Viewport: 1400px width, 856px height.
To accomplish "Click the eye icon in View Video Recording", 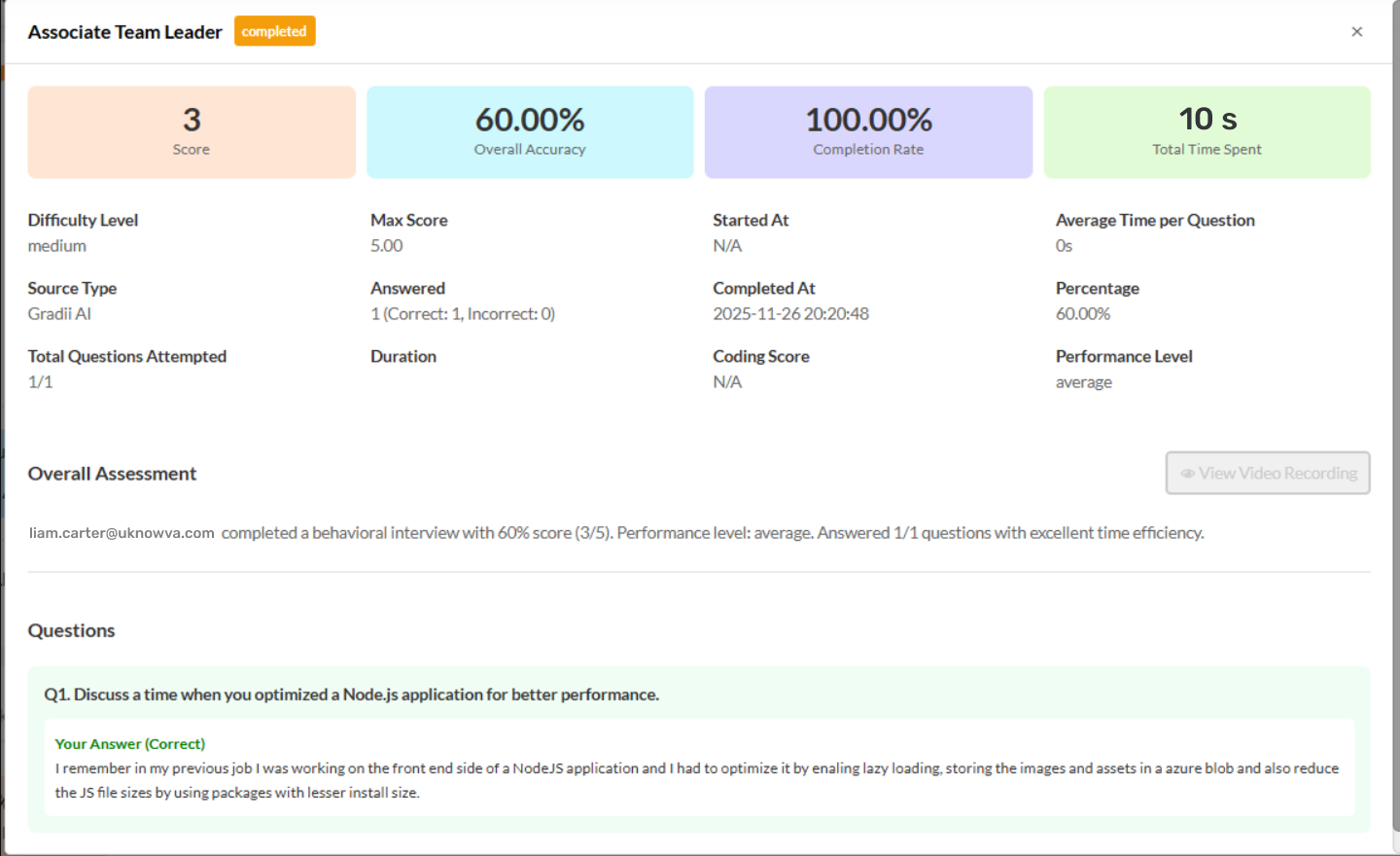I will tap(1187, 474).
